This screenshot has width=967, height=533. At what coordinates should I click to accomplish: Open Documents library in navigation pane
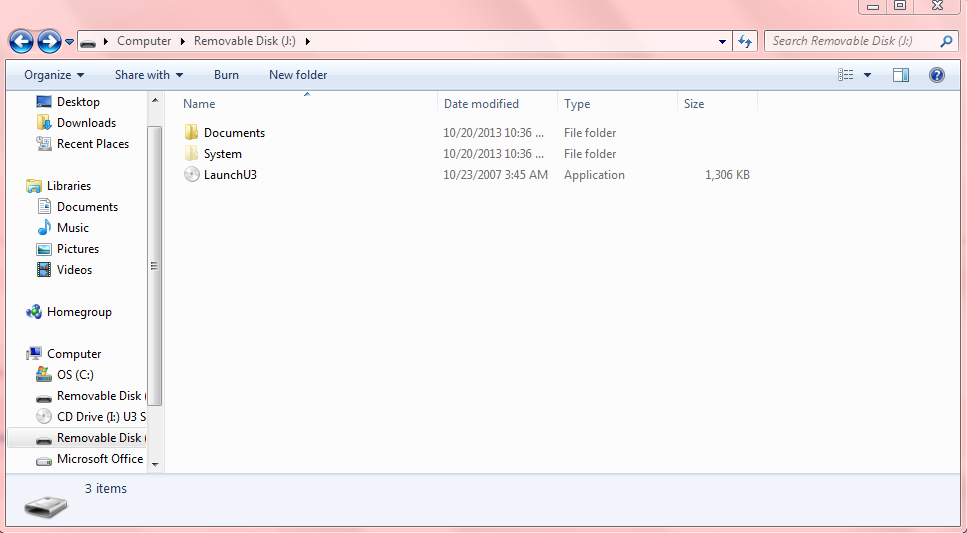click(87, 207)
